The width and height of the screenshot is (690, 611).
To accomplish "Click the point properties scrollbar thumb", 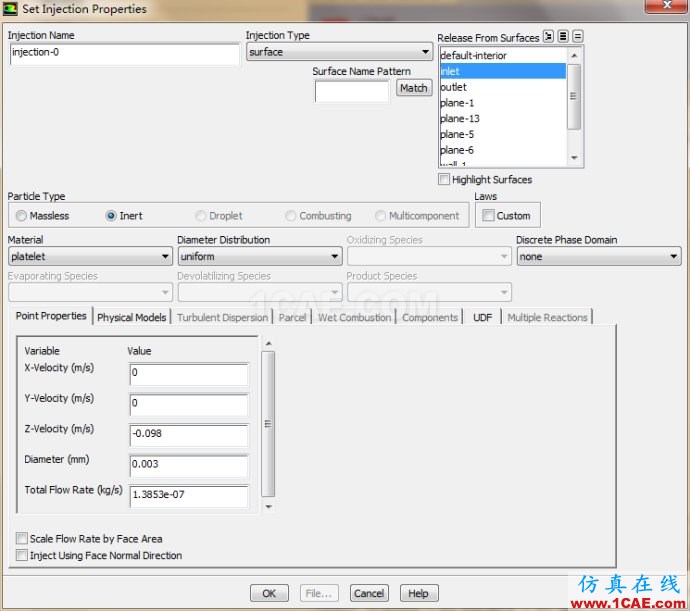I will [268, 423].
